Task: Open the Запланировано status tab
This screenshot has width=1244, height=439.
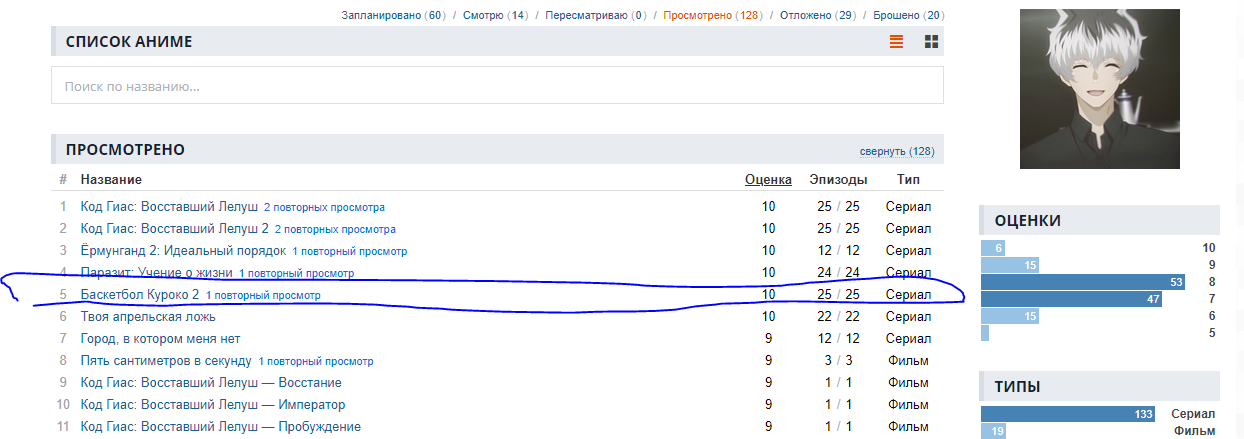Action: click(381, 16)
